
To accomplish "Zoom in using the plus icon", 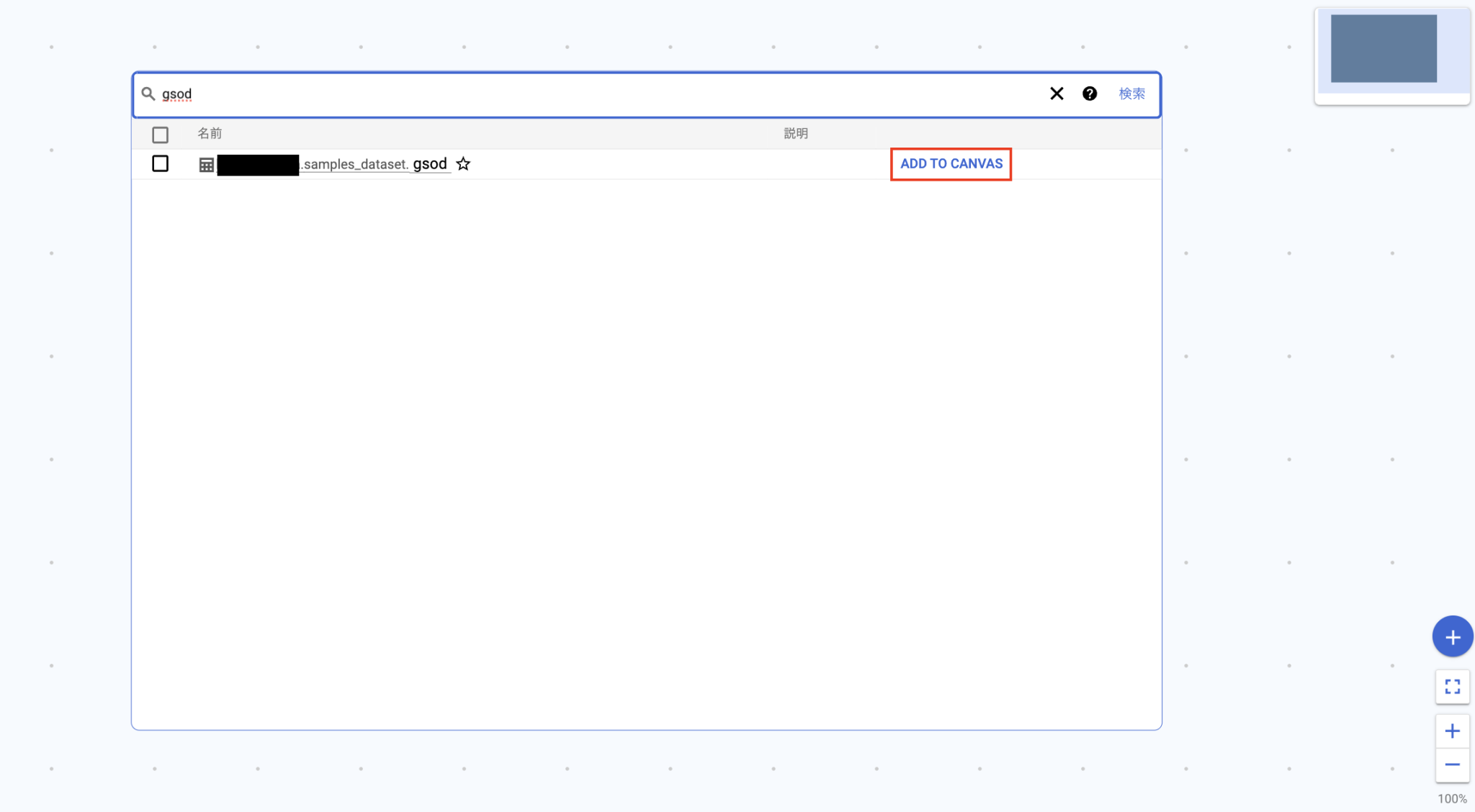I will coord(1453,731).
